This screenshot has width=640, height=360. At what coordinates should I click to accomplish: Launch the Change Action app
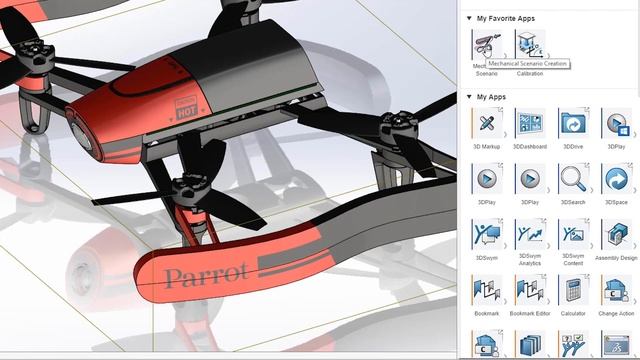coord(616,290)
